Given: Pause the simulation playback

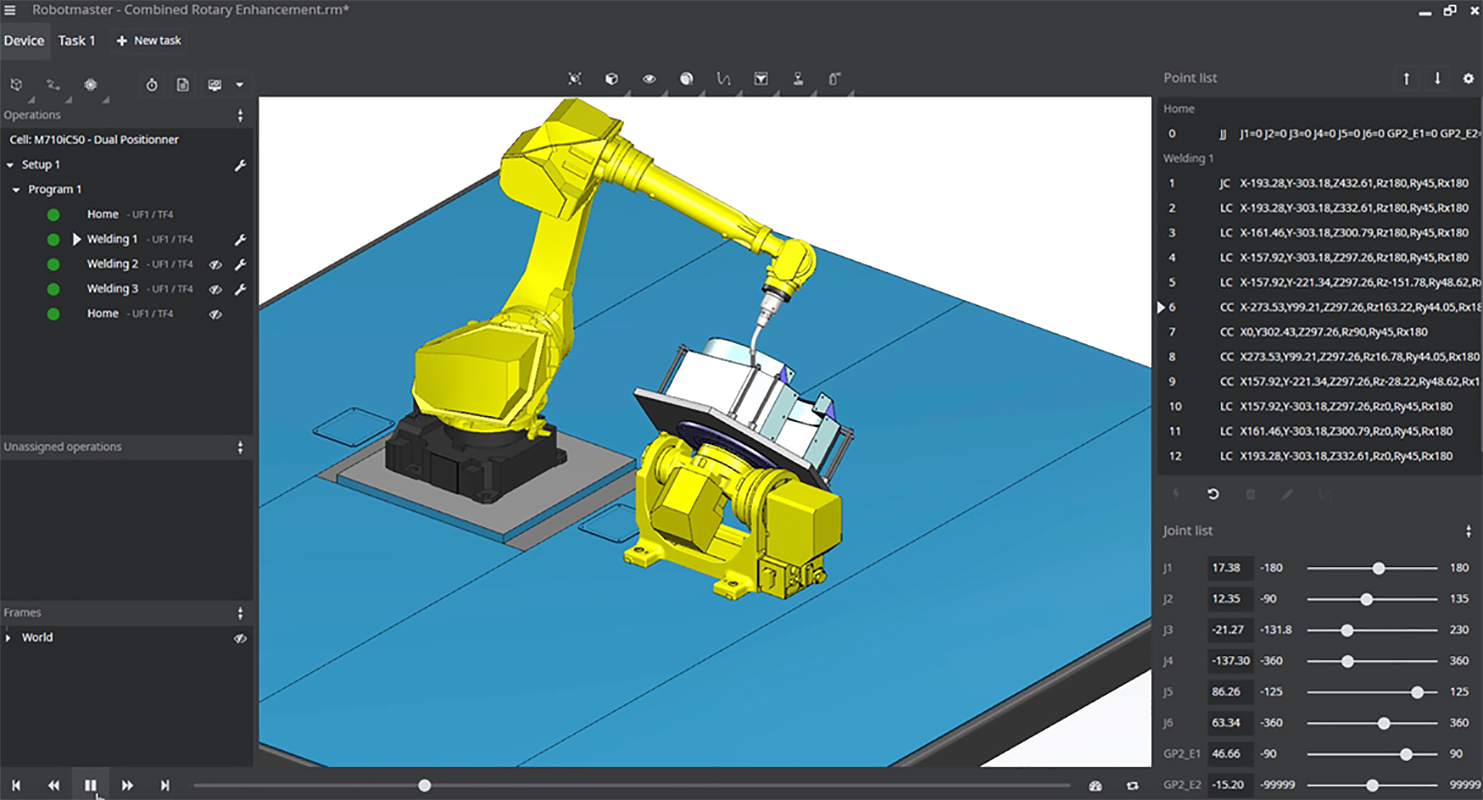Looking at the screenshot, I should (x=91, y=785).
